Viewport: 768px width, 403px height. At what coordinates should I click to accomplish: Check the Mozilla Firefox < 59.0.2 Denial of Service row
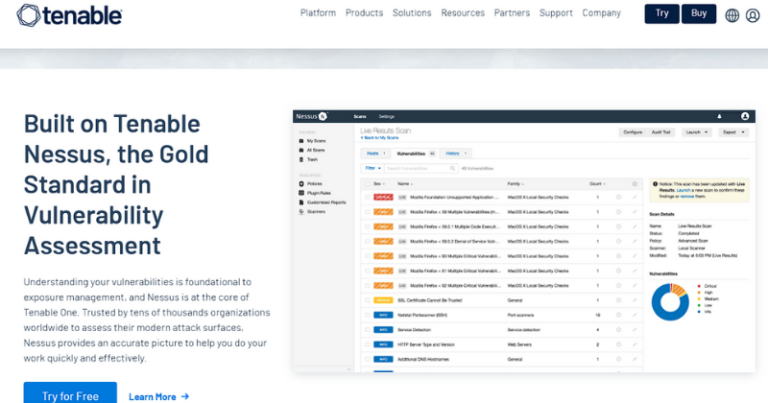coord(367,241)
